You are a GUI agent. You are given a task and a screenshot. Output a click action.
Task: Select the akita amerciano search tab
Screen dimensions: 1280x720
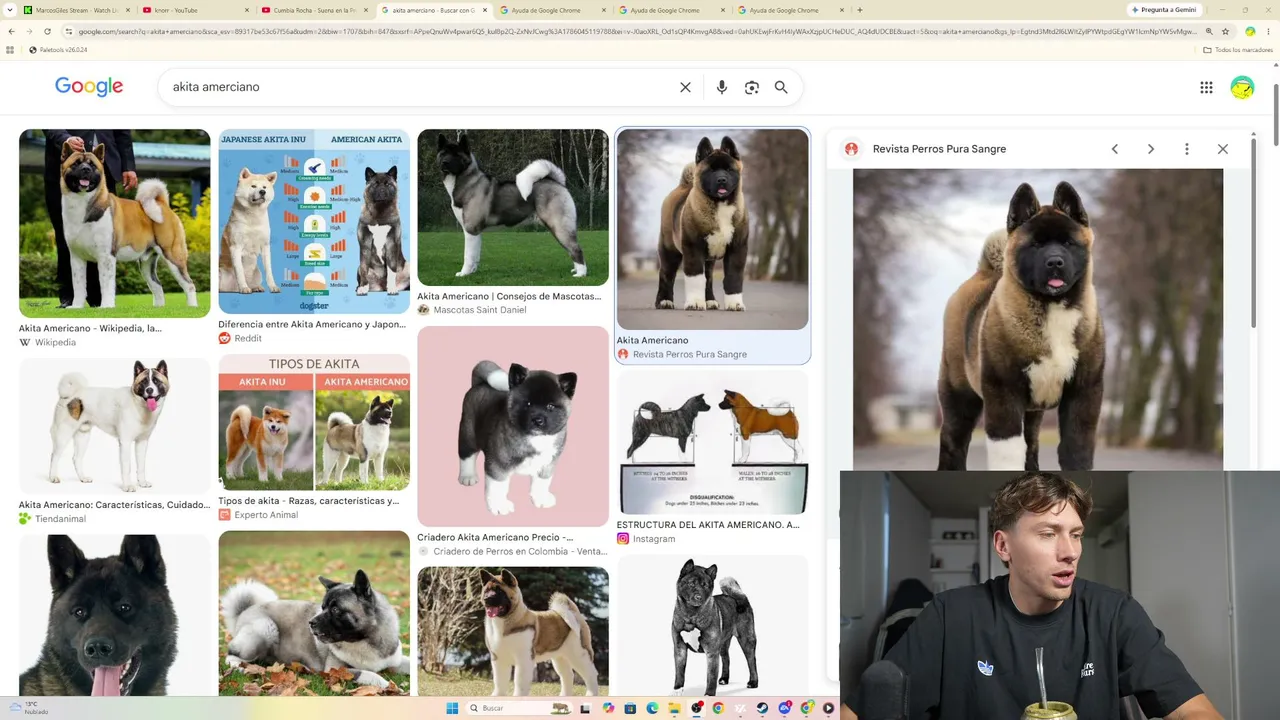click(433, 10)
